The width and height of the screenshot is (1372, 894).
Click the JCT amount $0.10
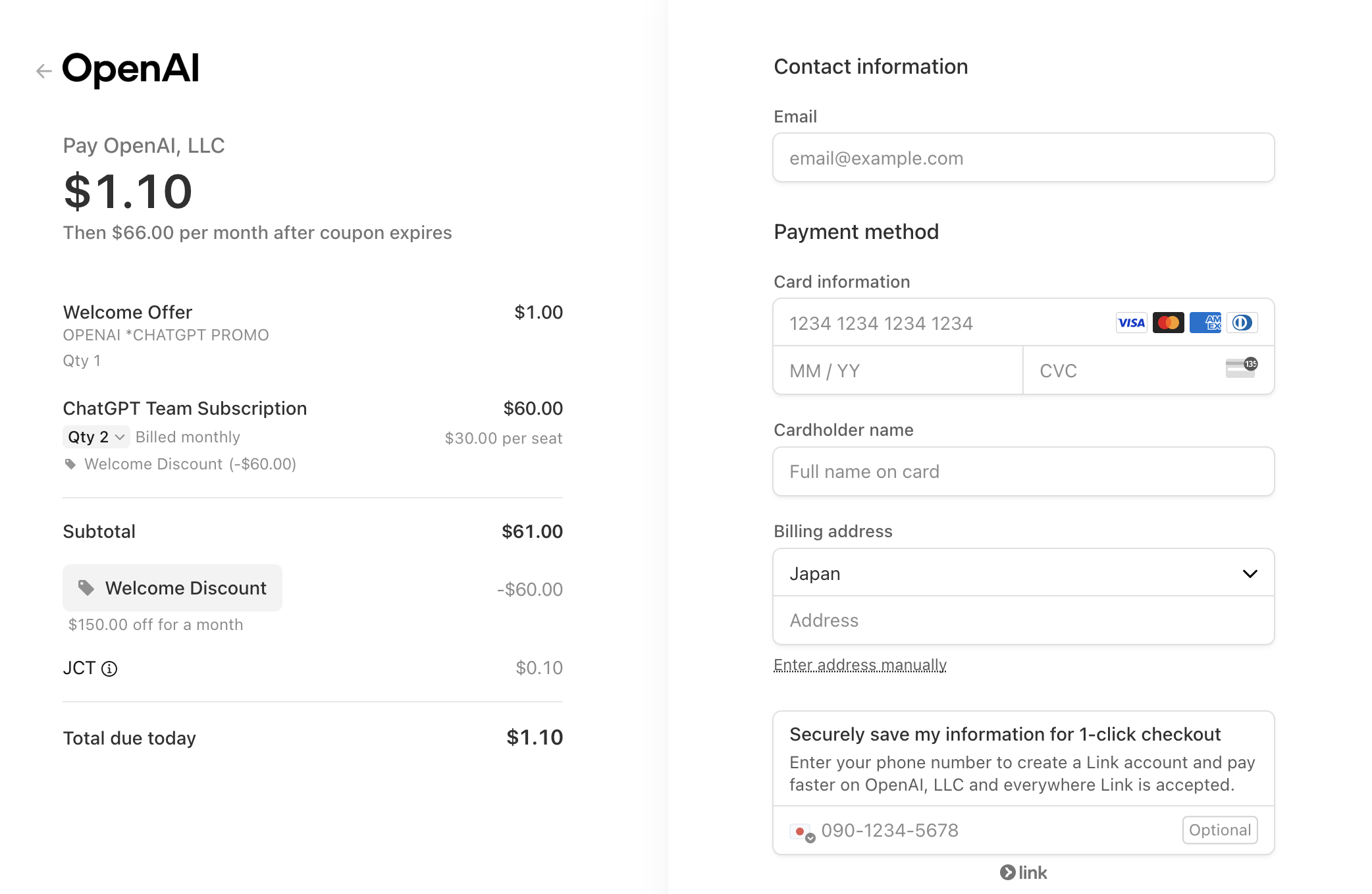[539, 668]
